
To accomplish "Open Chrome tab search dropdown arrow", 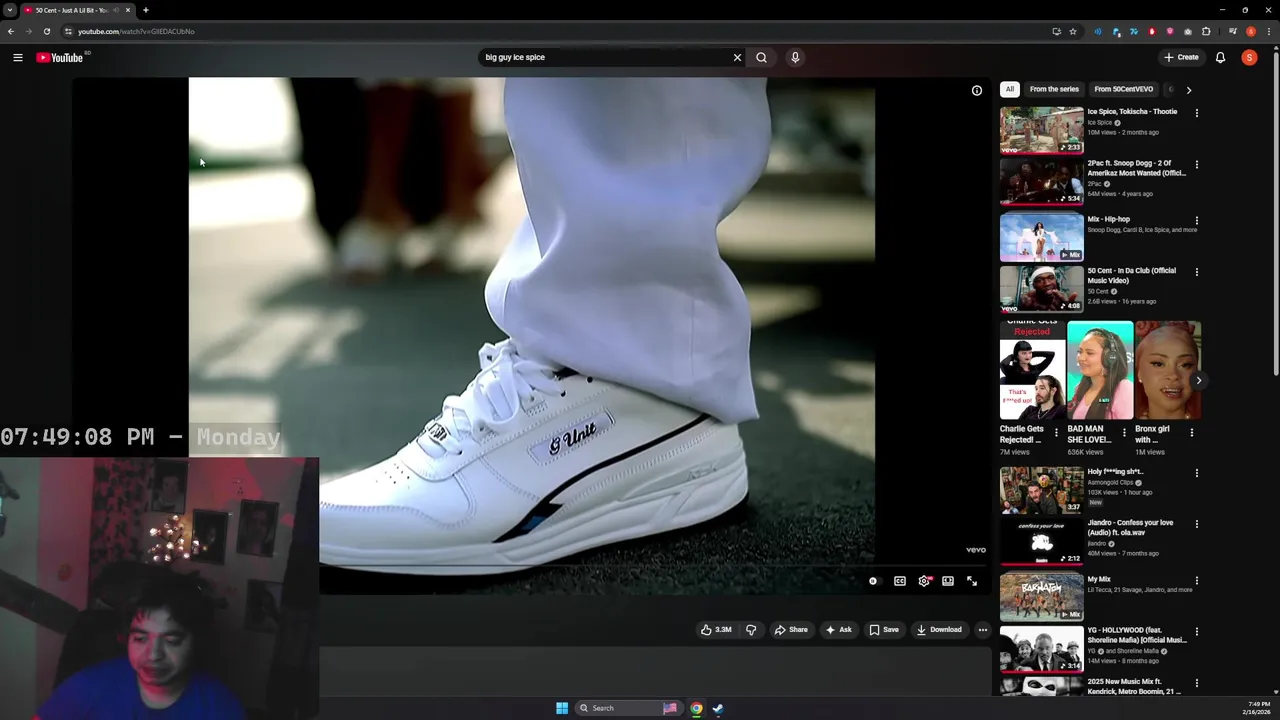I will [9, 10].
